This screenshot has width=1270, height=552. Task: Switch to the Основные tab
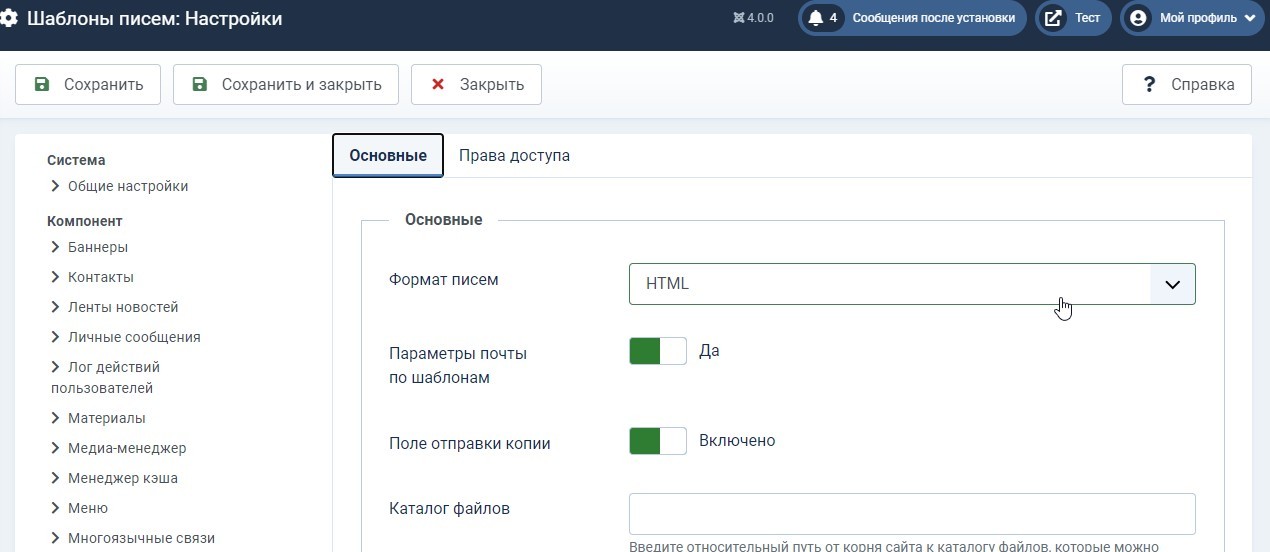388,155
